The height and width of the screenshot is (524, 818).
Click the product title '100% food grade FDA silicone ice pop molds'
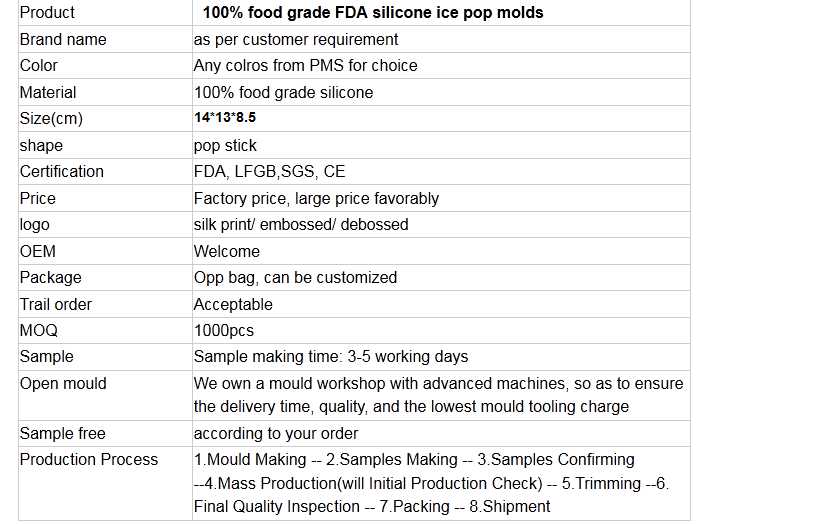373,13
